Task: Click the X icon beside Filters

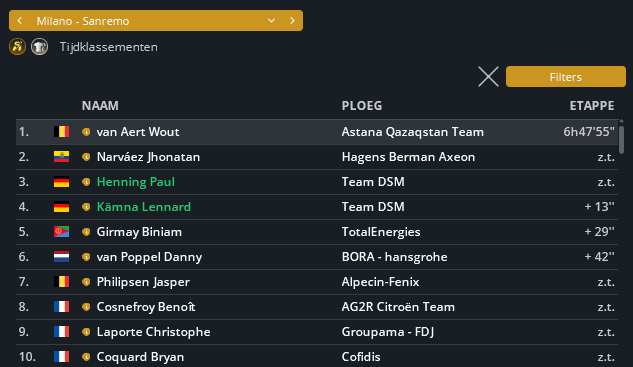Action: point(488,77)
